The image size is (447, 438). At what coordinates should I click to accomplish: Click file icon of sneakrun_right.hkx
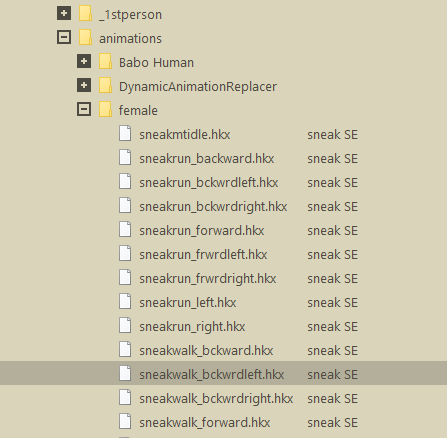(x=125, y=326)
